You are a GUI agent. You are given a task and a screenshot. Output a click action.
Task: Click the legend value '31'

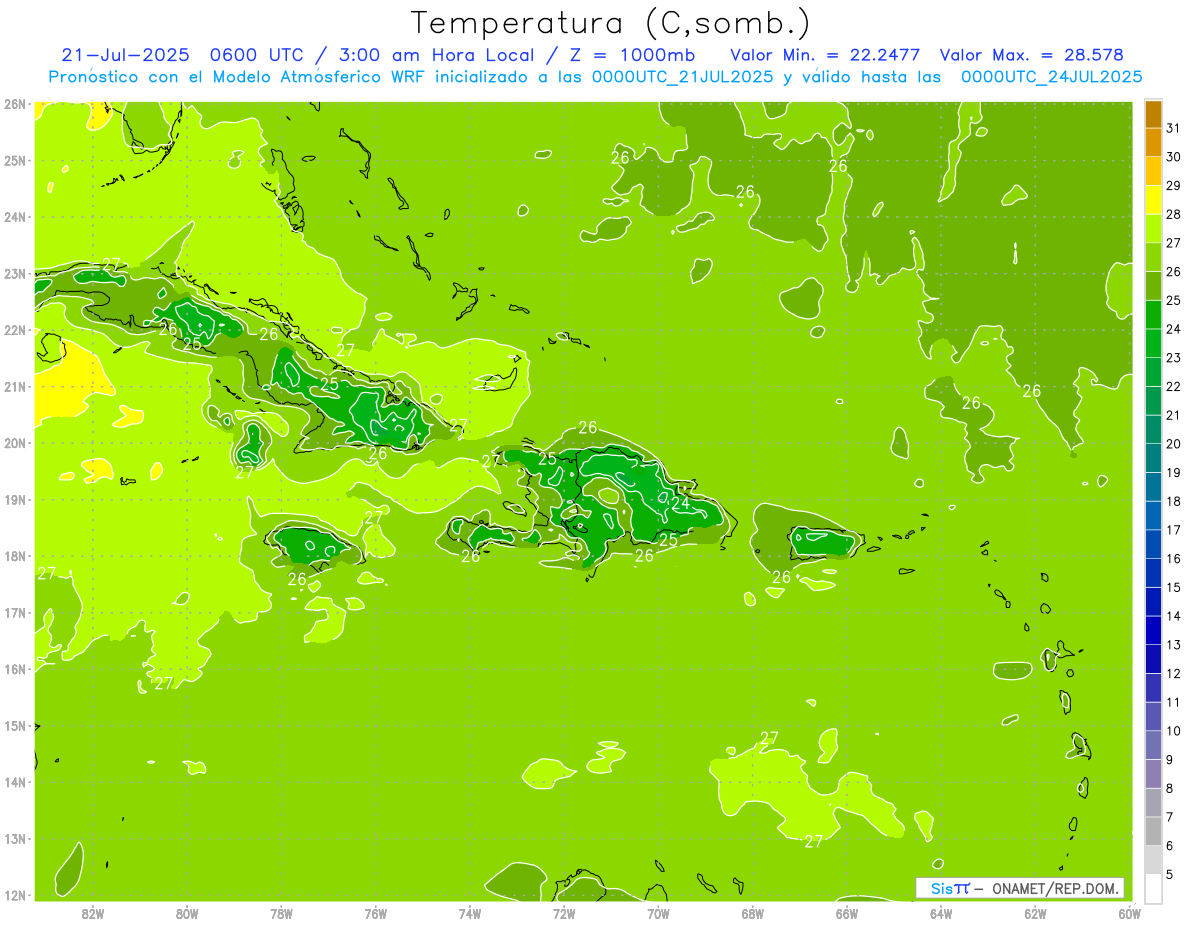(x=1174, y=127)
